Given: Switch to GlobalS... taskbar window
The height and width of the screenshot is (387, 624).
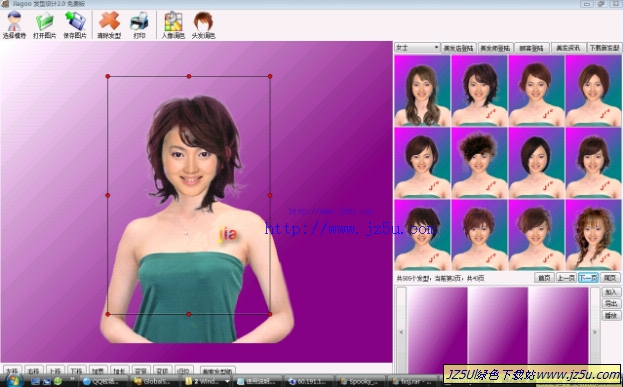Looking at the screenshot, I should pos(154,381).
